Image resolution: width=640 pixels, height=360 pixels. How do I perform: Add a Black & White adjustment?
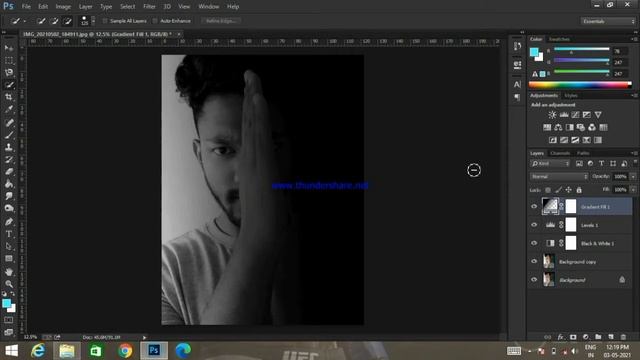coord(569,127)
